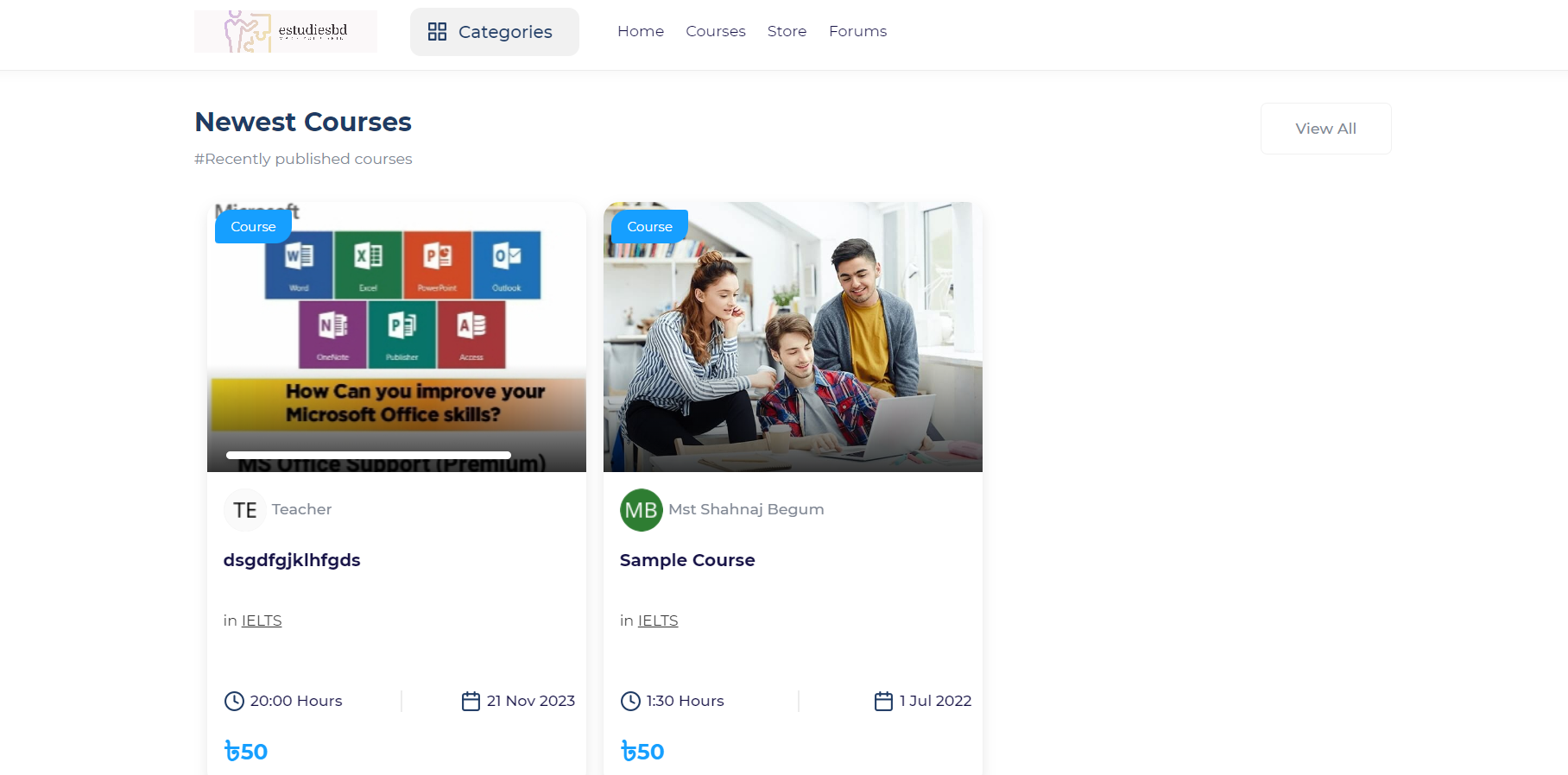The width and height of the screenshot is (1568, 775).
Task: Click white progress bar on Office thumbnail
Action: tap(369, 455)
